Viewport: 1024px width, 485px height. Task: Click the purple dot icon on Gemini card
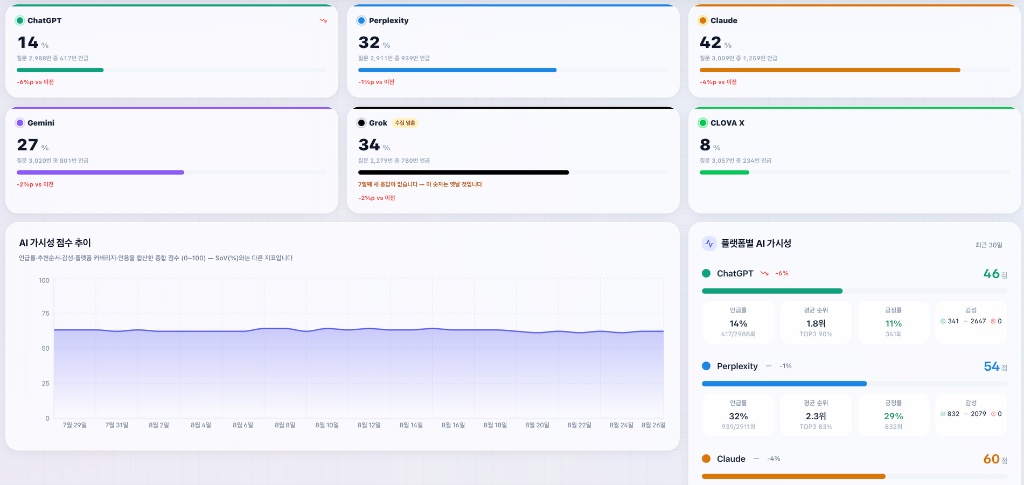[20, 123]
